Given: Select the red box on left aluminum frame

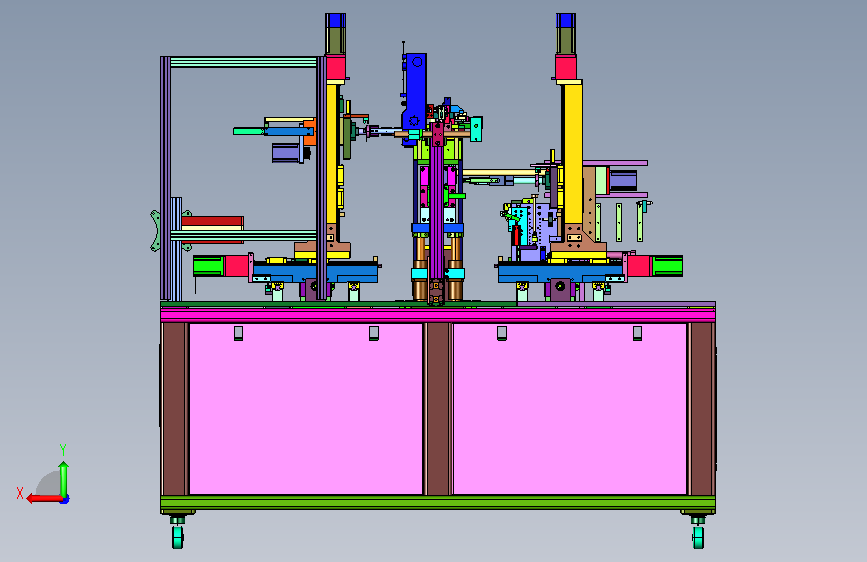Looking at the screenshot, I should click(213, 221).
